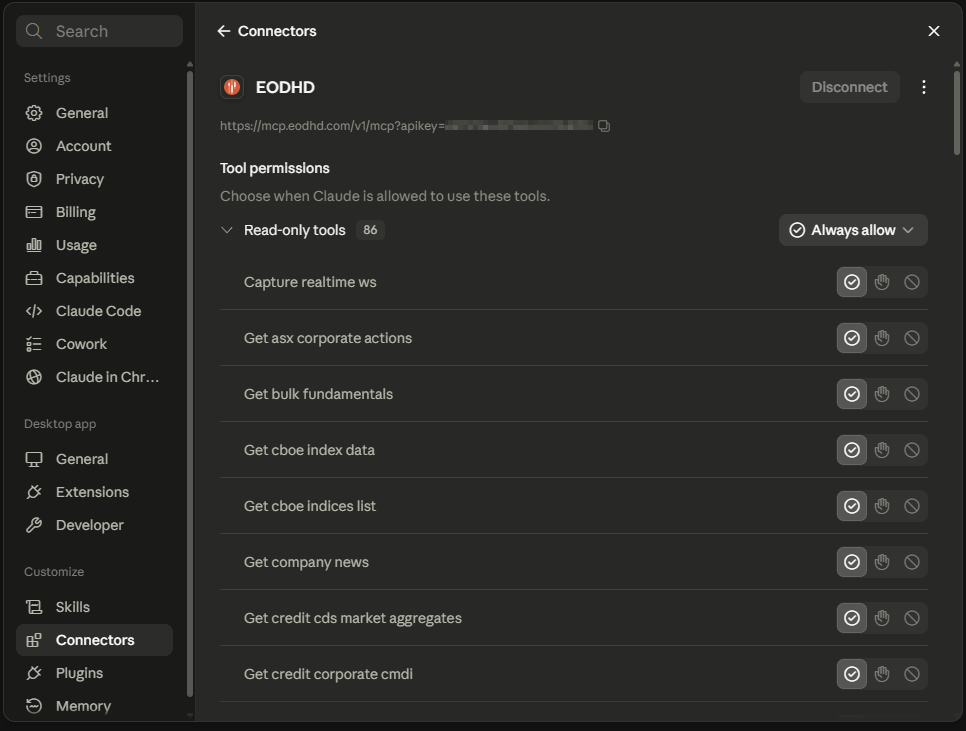Click the 86 tools count badge
966x731 pixels.
coord(370,230)
